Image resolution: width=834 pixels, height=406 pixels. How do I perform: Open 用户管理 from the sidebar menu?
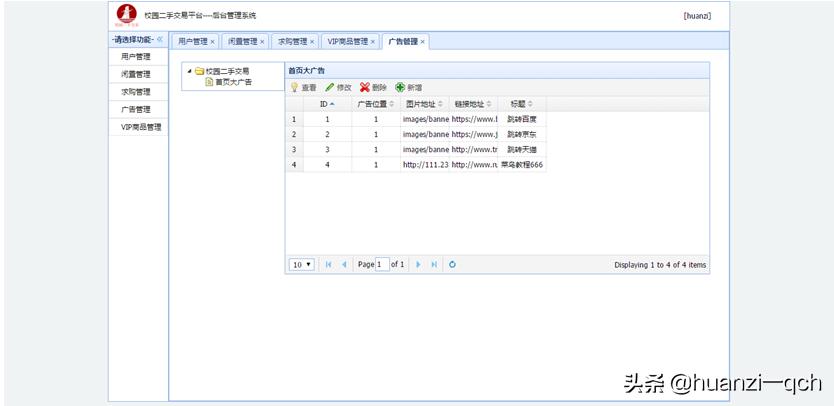point(138,57)
